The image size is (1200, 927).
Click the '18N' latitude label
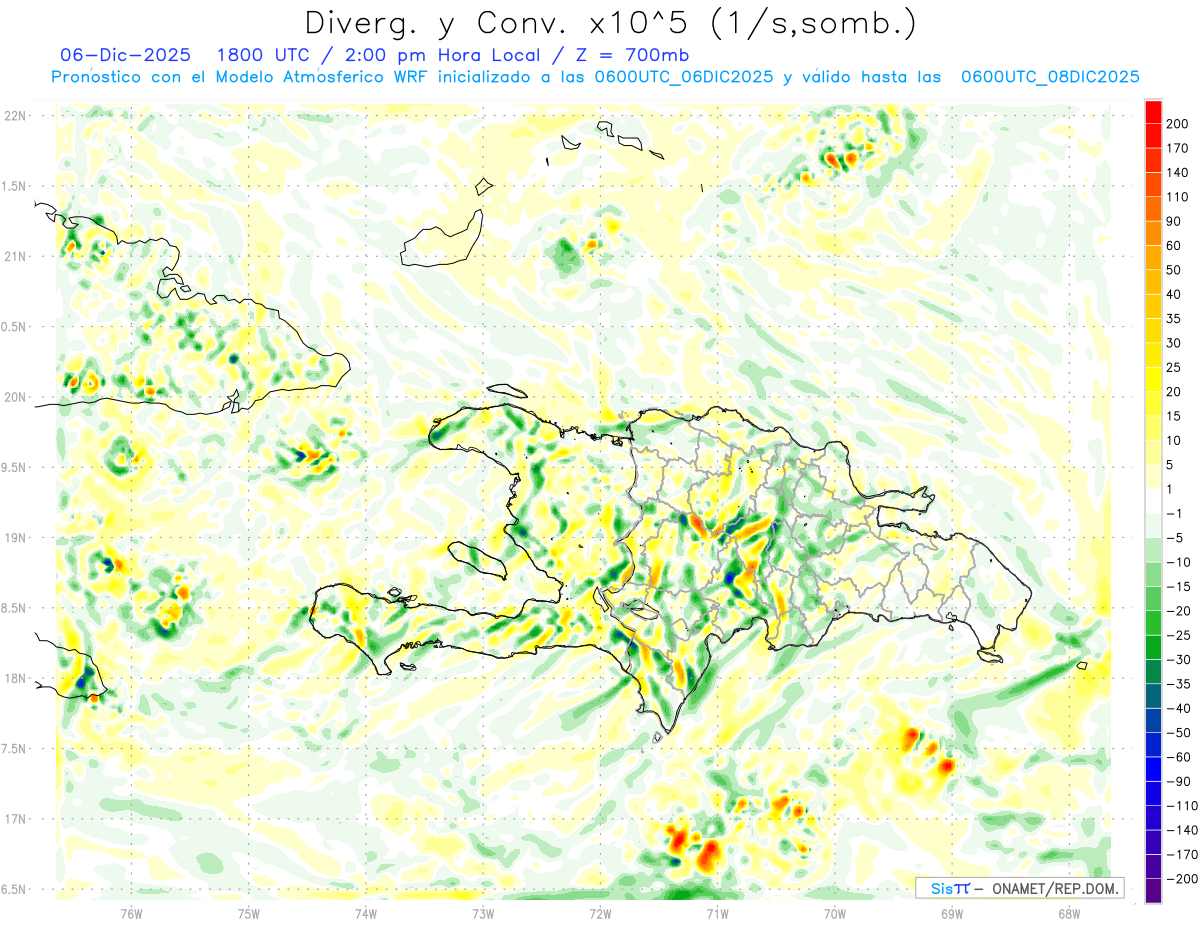pos(15,678)
